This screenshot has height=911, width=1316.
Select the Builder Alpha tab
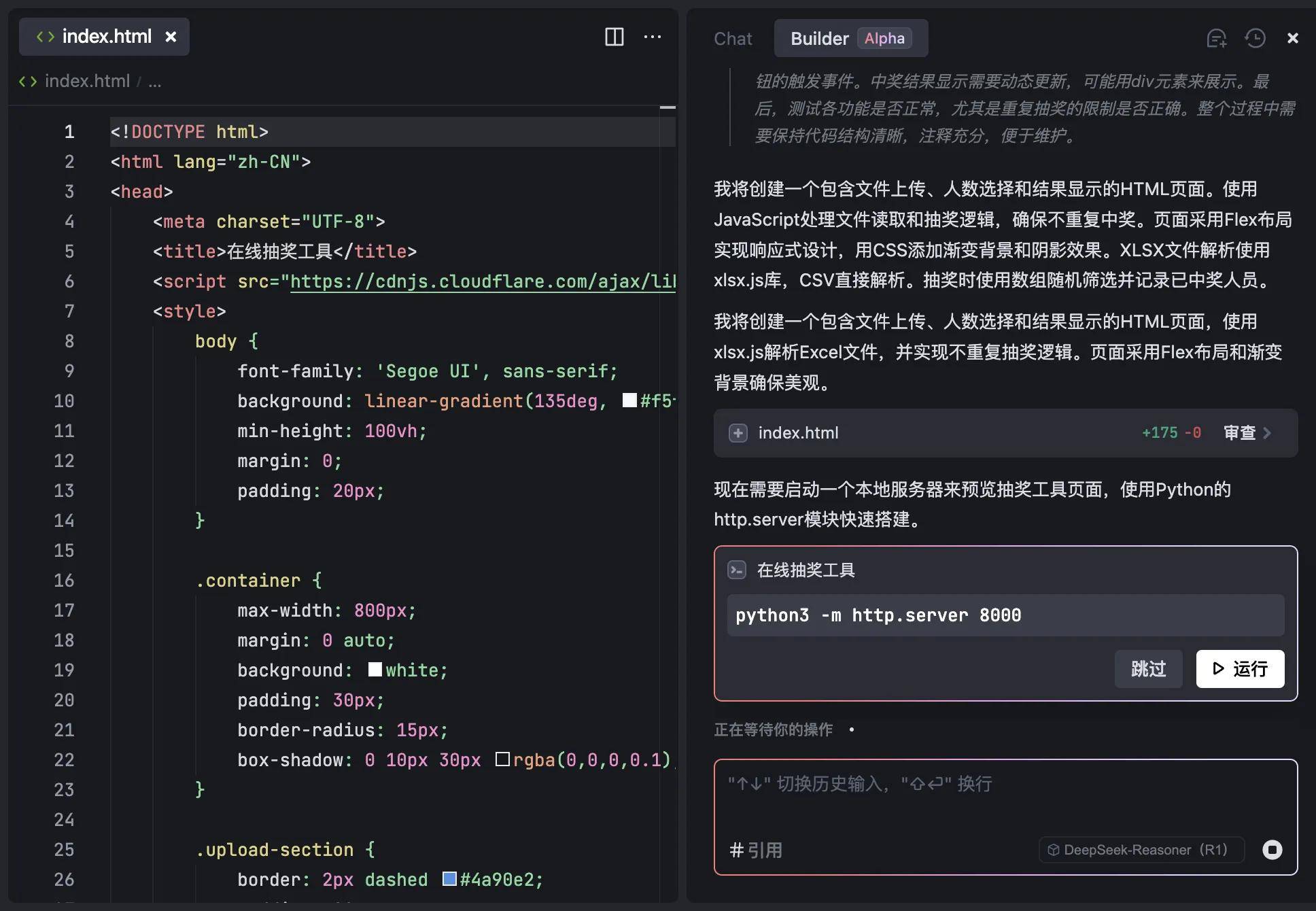850,38
